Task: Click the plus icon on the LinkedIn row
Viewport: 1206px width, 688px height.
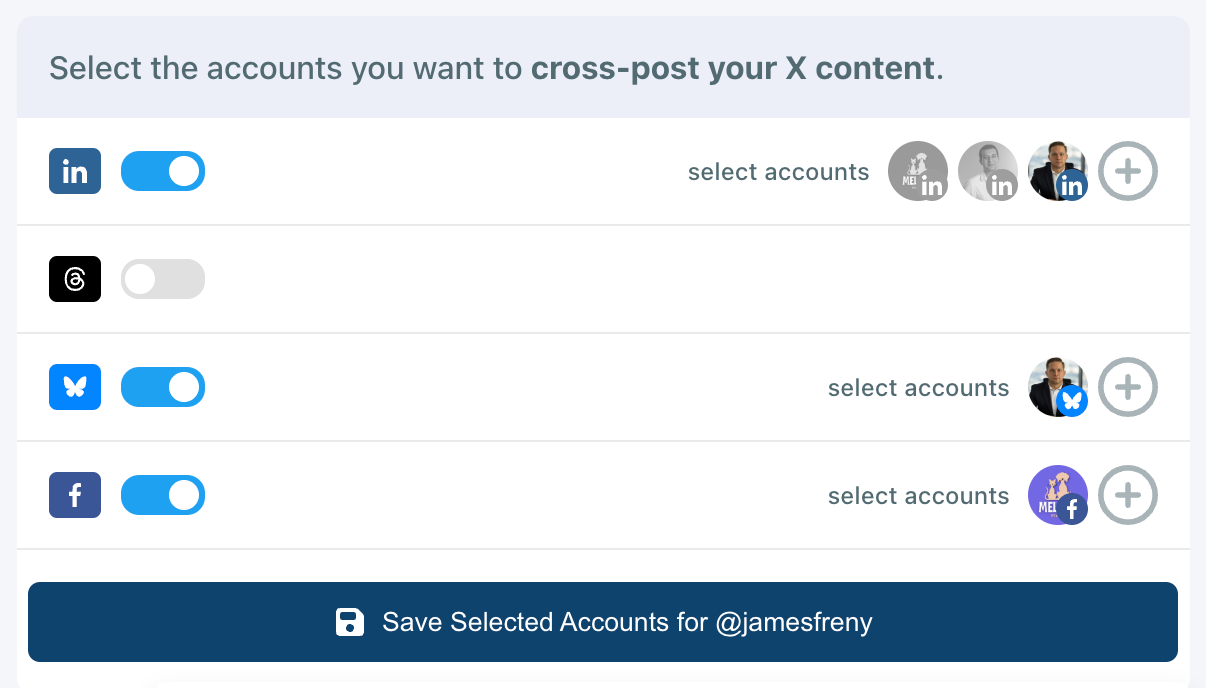Action: tap(1128, 171)
